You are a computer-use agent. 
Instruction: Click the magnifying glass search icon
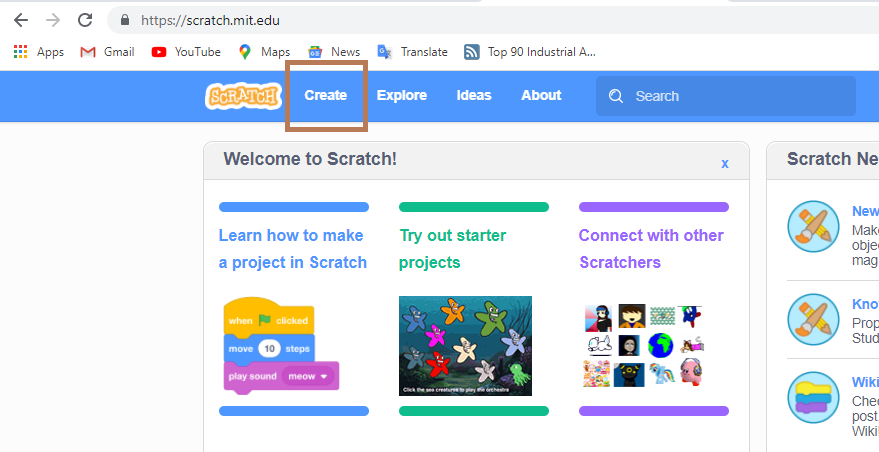click(616, 96)
